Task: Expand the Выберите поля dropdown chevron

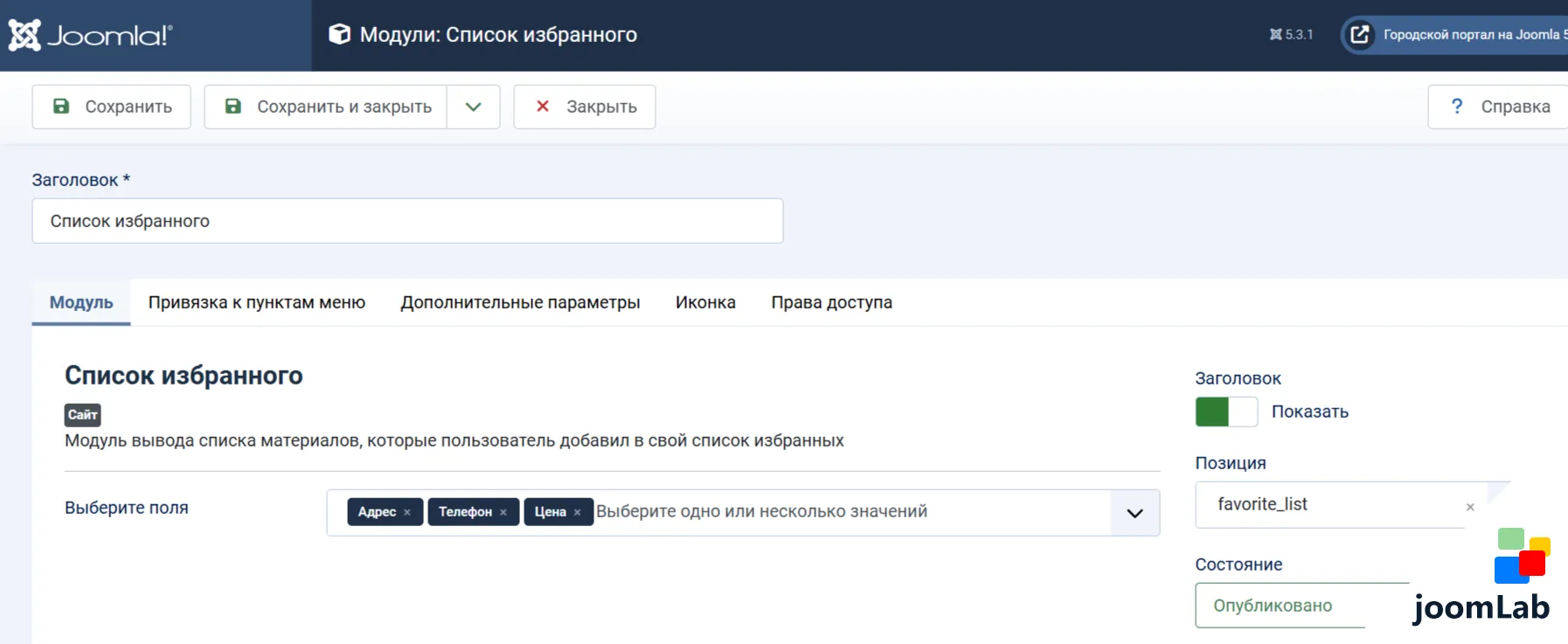Action: 1134,513
